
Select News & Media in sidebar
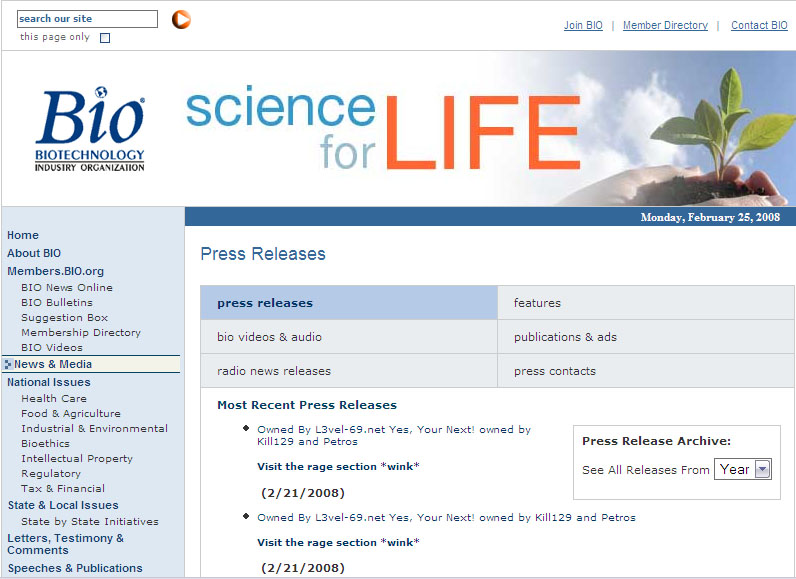pyautogui.click(x=53, y=364)
